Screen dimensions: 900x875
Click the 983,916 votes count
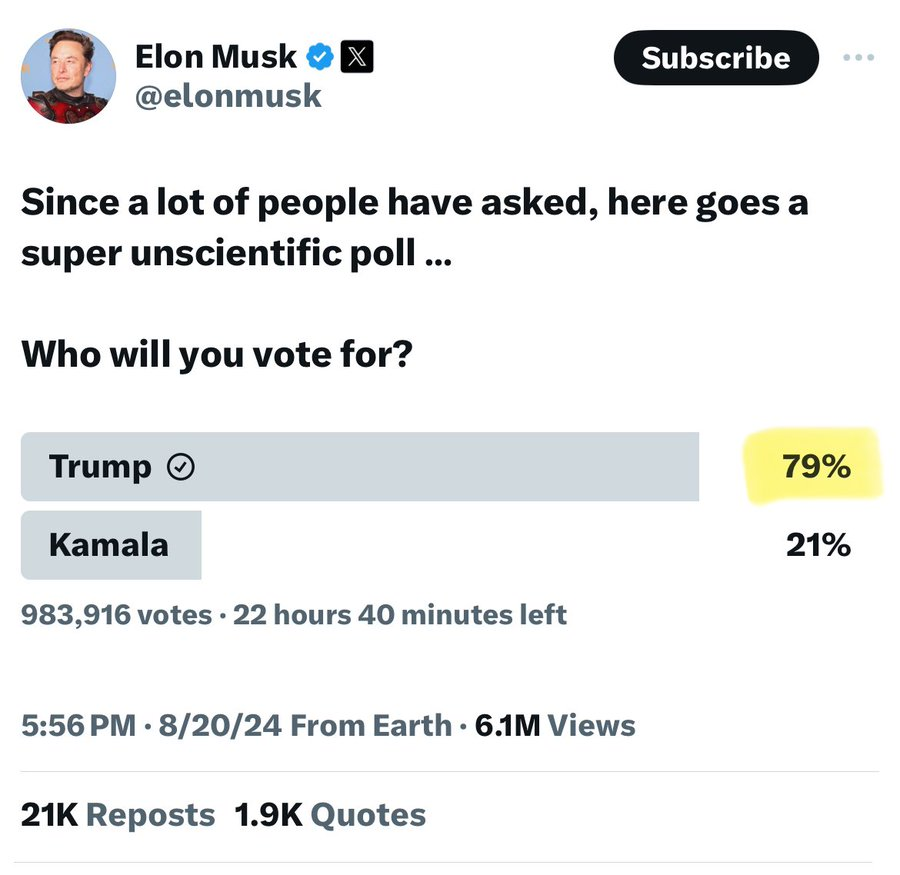point(116,614)
